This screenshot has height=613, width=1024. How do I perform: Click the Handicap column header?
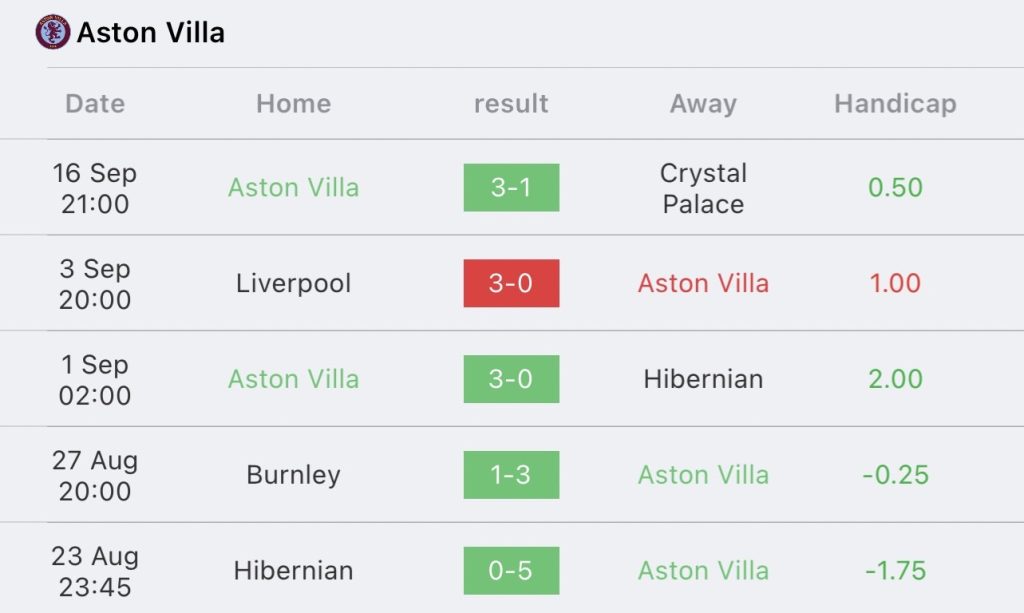pos(895,104)
